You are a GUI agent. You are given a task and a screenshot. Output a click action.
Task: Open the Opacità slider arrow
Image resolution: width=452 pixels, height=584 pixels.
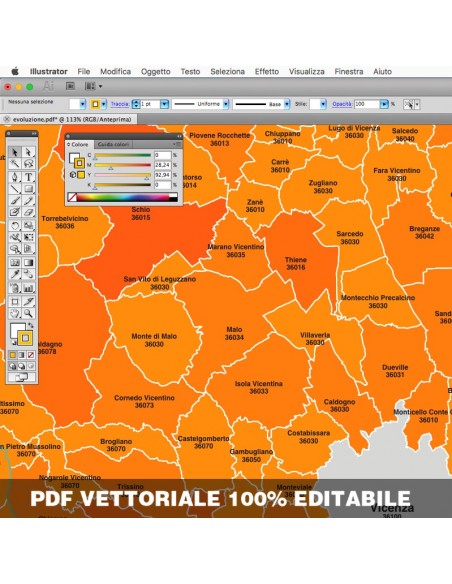coord(384,104)
